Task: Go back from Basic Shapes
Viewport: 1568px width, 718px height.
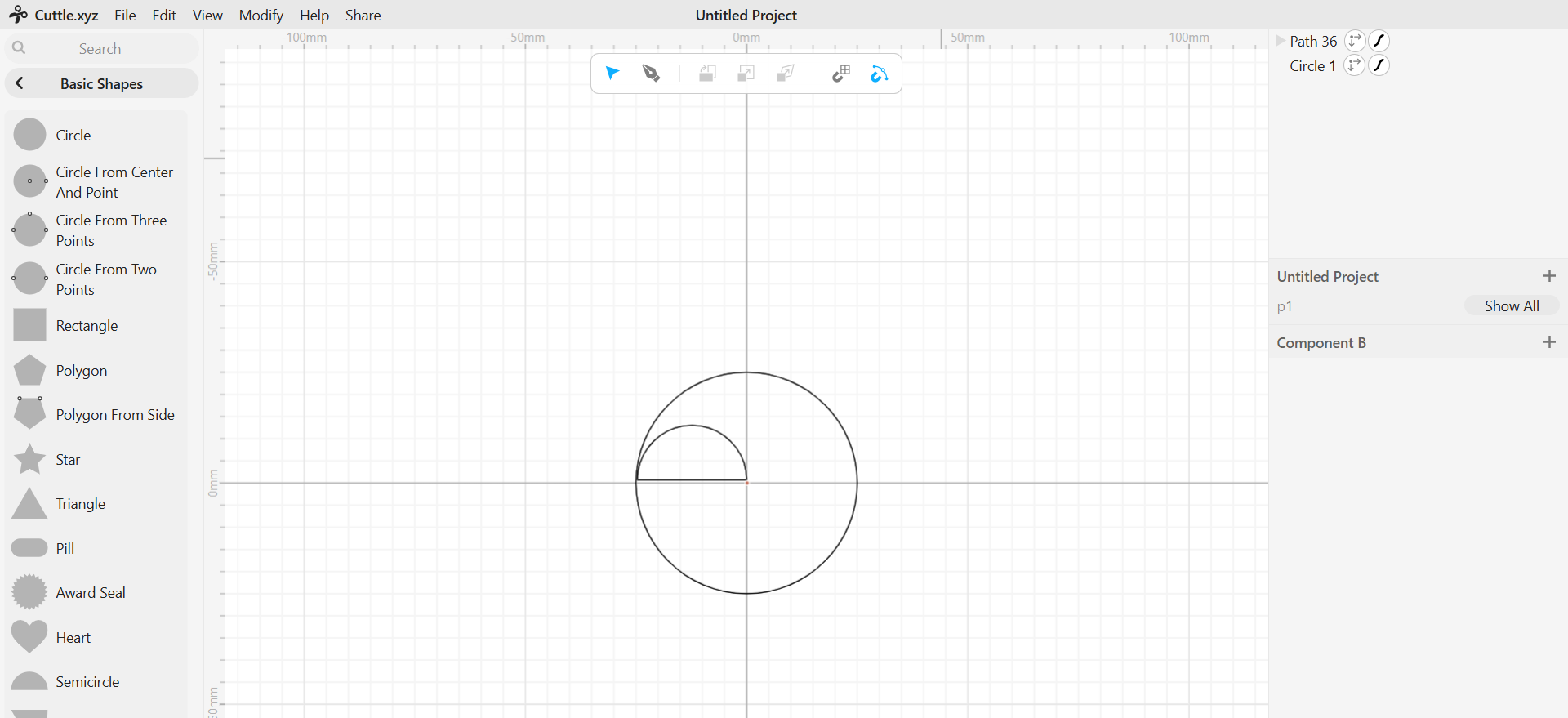Action: click(20, 83)
